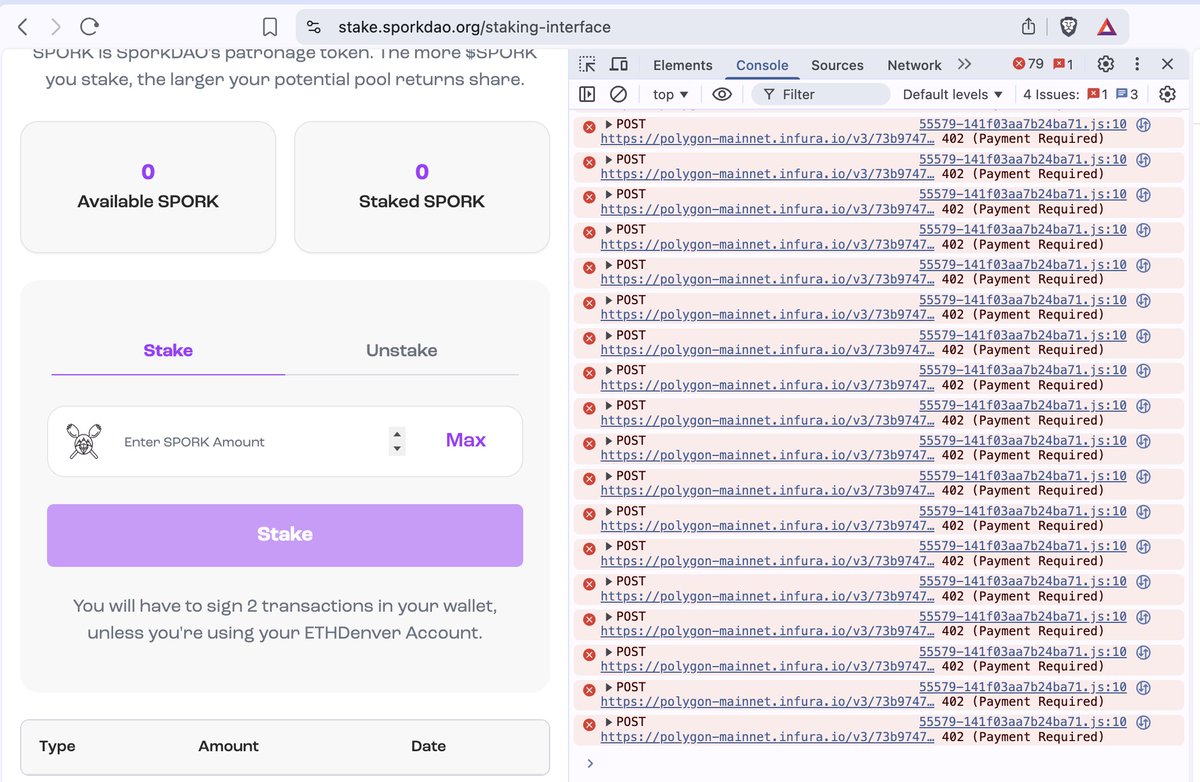The image size is (1200, 782).
Task: Switch to the Unstake tab
Action: (402, 351)
